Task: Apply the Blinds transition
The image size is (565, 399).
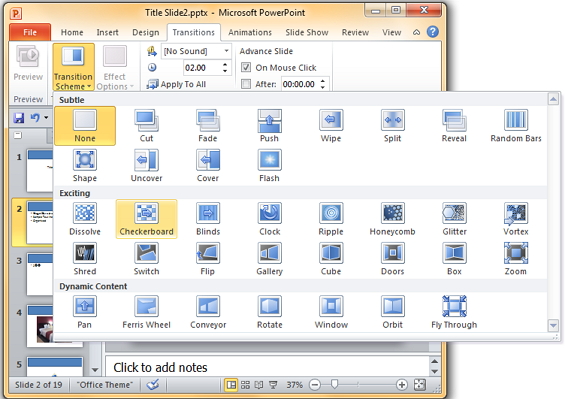Action: tap(208, 219)
